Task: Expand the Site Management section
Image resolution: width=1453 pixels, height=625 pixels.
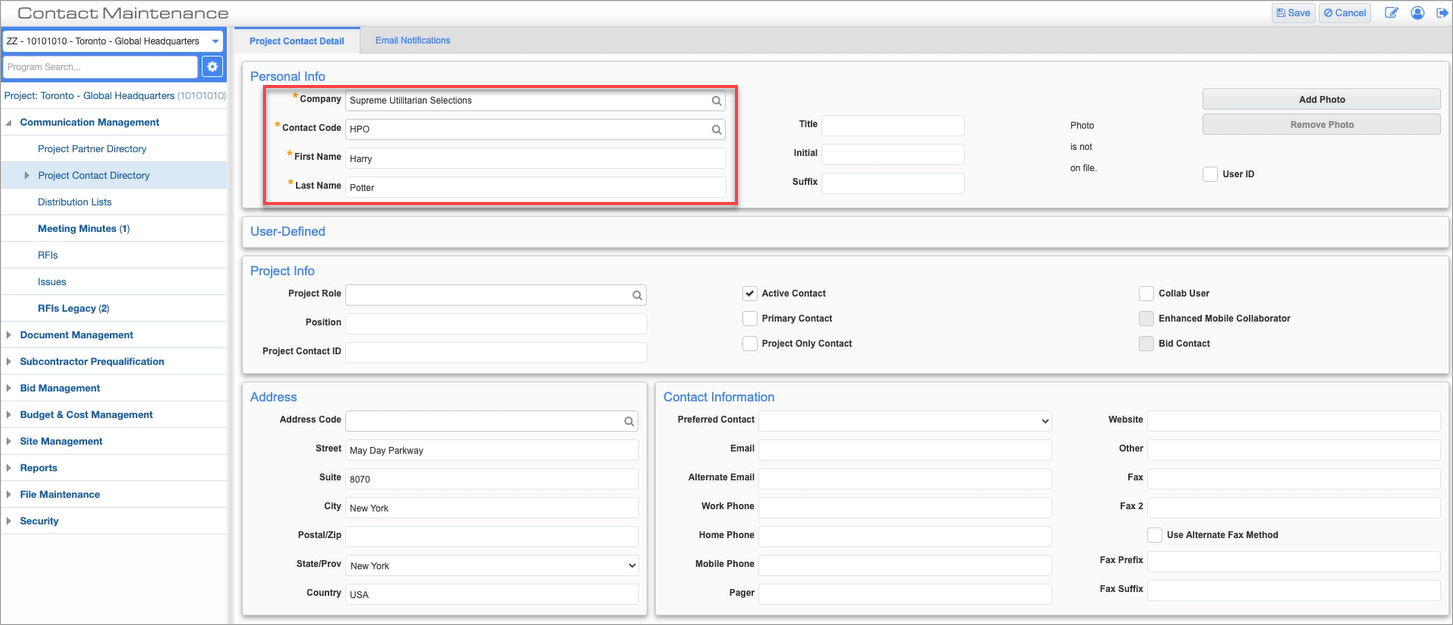Action: tap(10, 441)
